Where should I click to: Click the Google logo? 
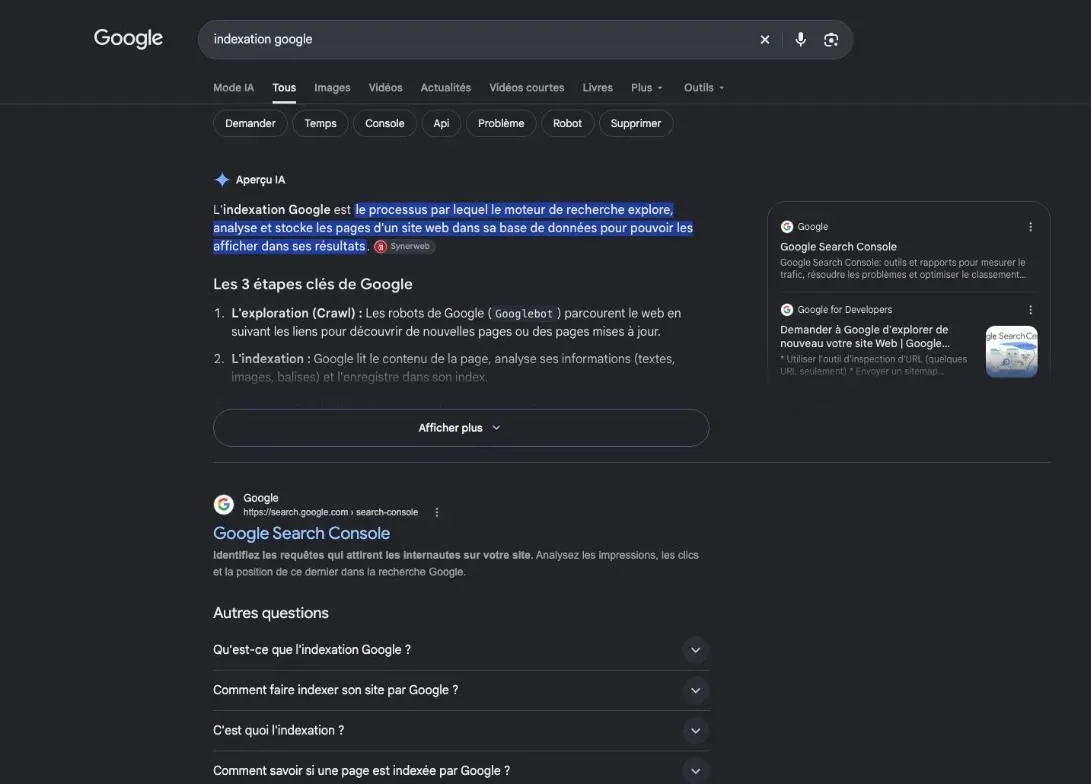(x=128, y=38)
